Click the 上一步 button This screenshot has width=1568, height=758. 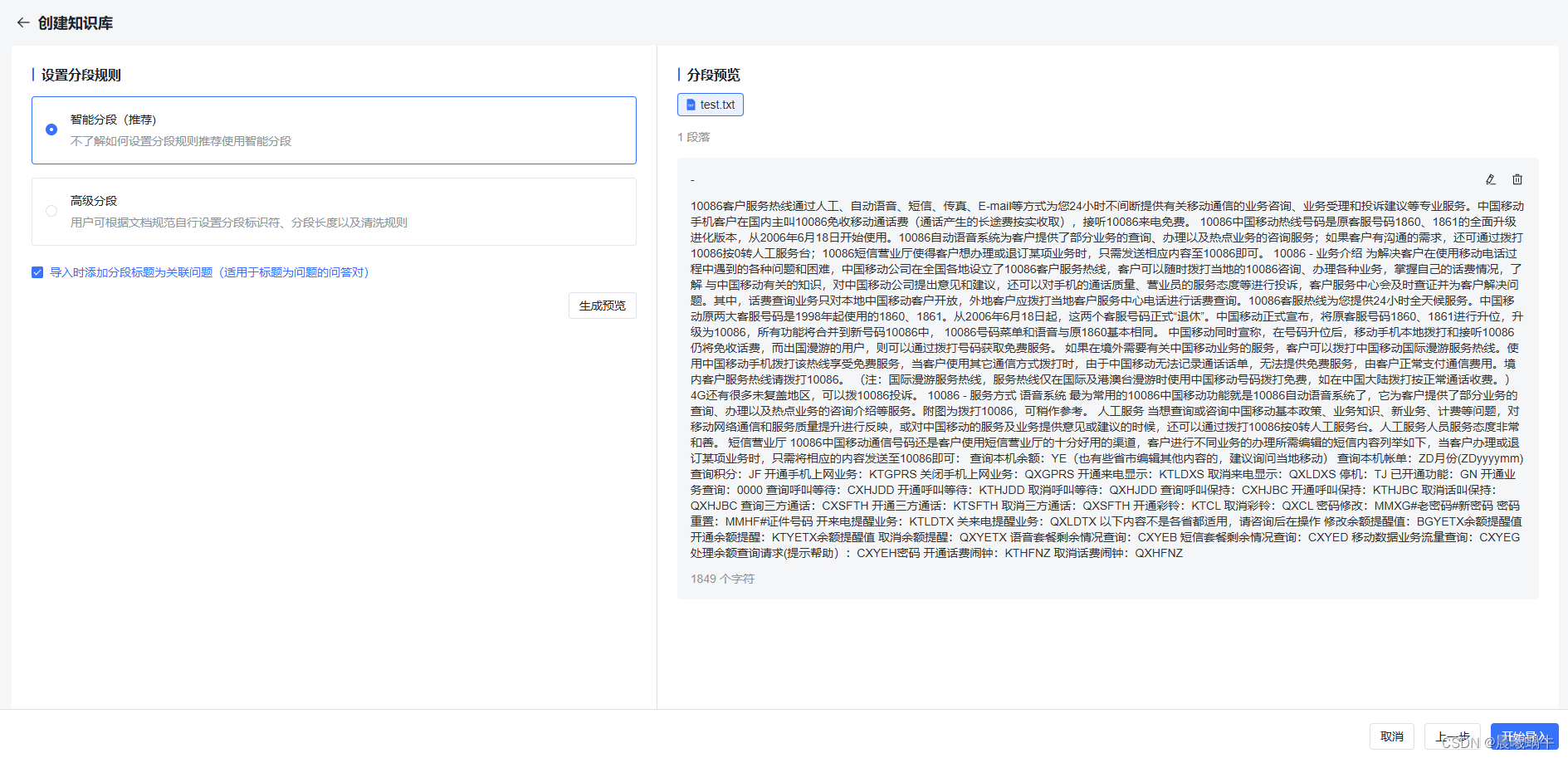coord(1453,736)
